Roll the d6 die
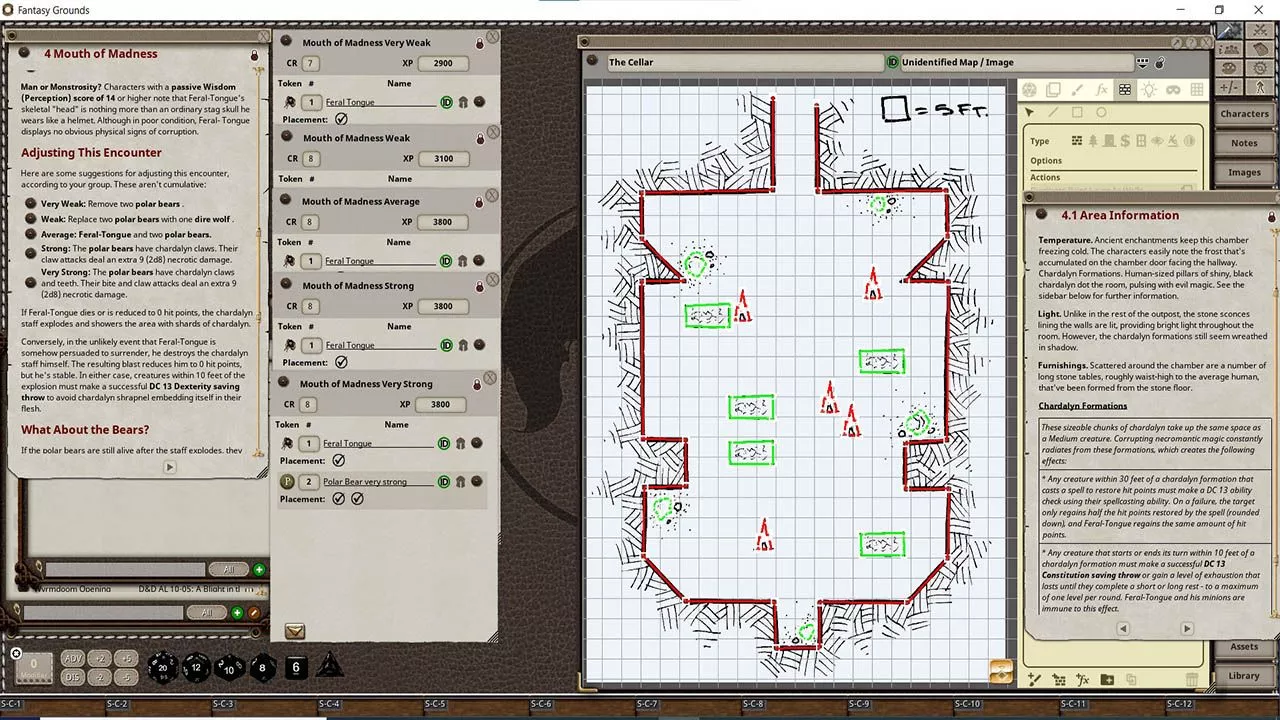1280x720 pixels. pyautogui.click(x=296, y=667)
